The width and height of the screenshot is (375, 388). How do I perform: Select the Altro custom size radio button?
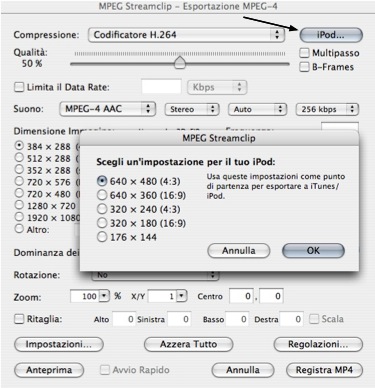coord(20,229)
